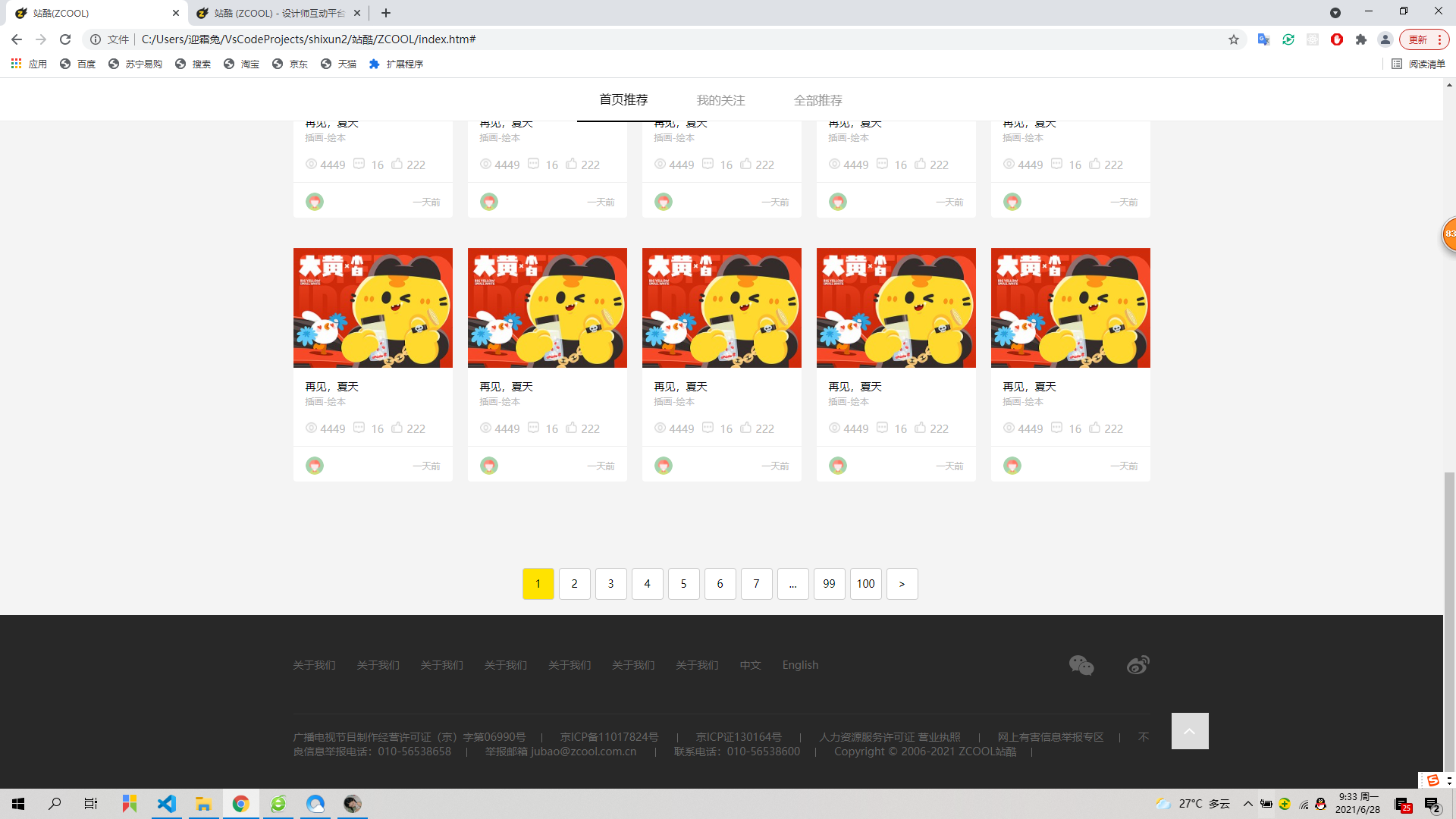Go to pagination page 2

[575, 584]
